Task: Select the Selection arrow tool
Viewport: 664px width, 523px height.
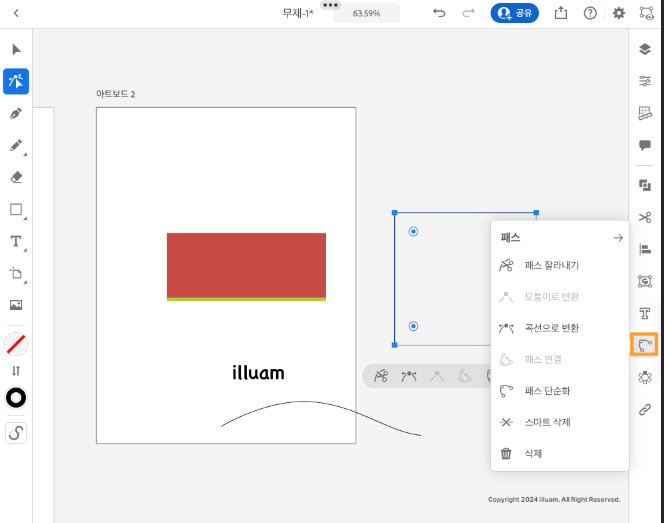Action: click(x=16, y=50)
